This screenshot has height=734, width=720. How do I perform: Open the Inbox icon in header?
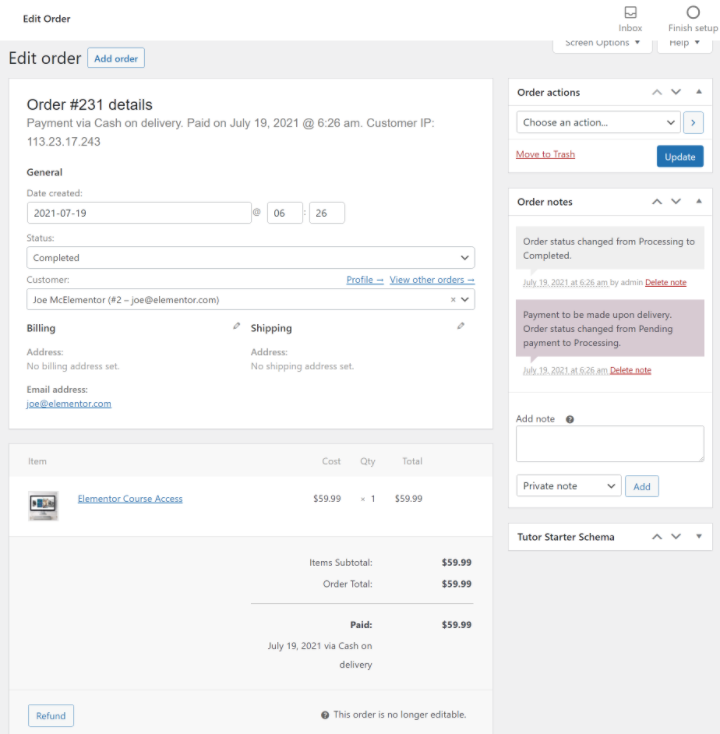point(630,13)
